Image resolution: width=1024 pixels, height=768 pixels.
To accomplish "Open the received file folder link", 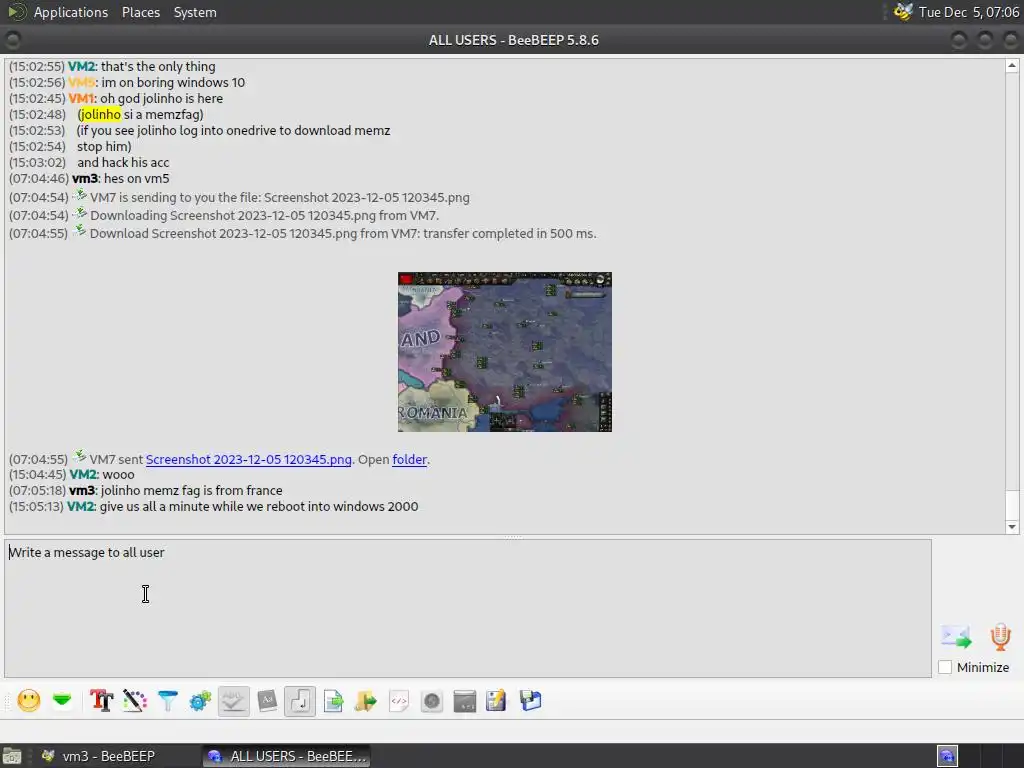I will click(x=409, y=459).
